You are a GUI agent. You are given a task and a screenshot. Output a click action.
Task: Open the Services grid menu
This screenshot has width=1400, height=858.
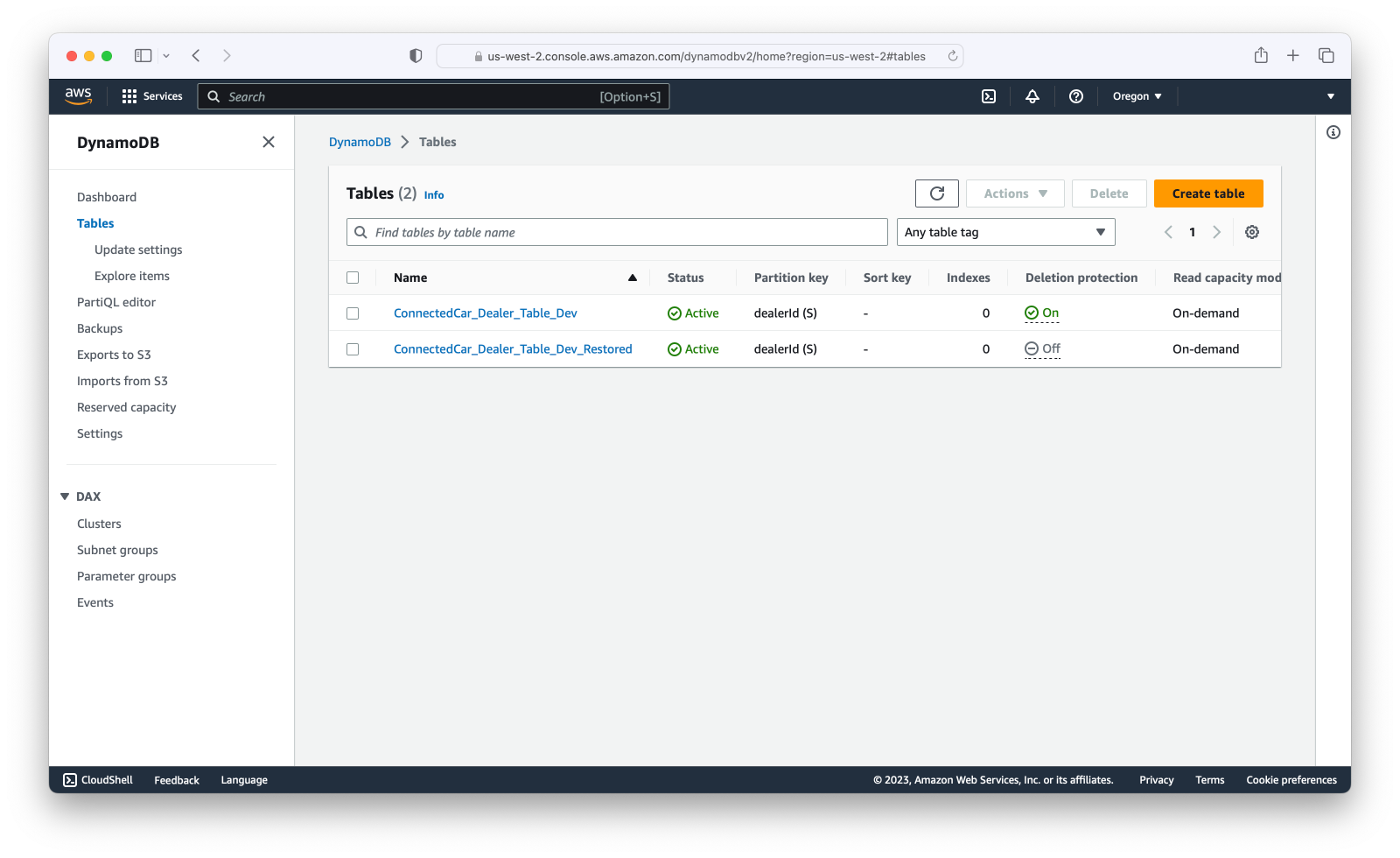pos(152,96)
